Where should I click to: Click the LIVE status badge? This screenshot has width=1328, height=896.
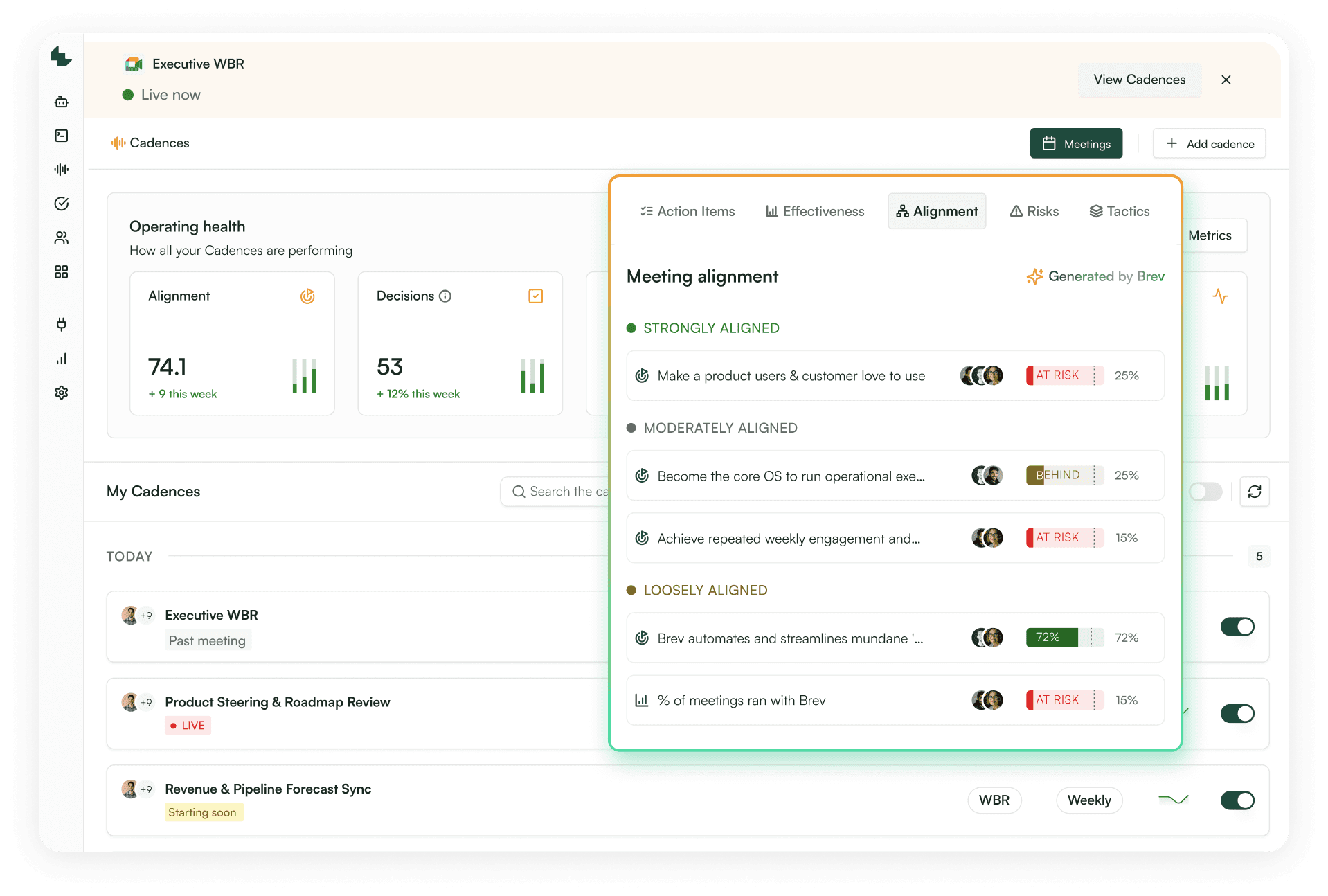click(x=188, y=725)
